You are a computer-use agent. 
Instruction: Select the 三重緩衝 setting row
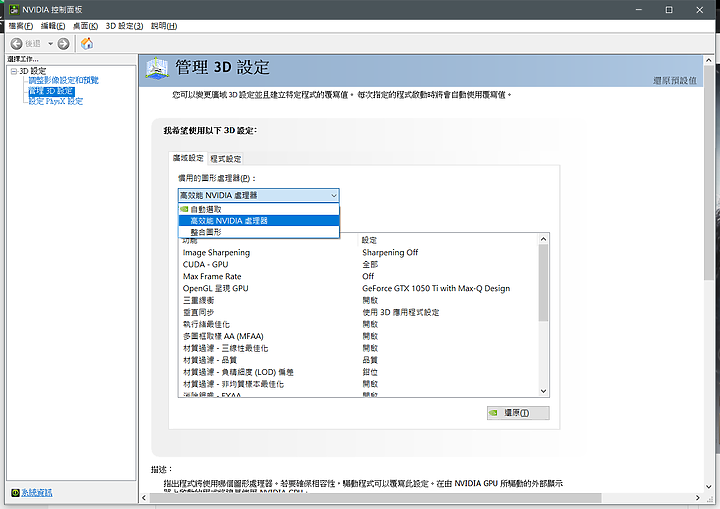(x=358, y=300)
